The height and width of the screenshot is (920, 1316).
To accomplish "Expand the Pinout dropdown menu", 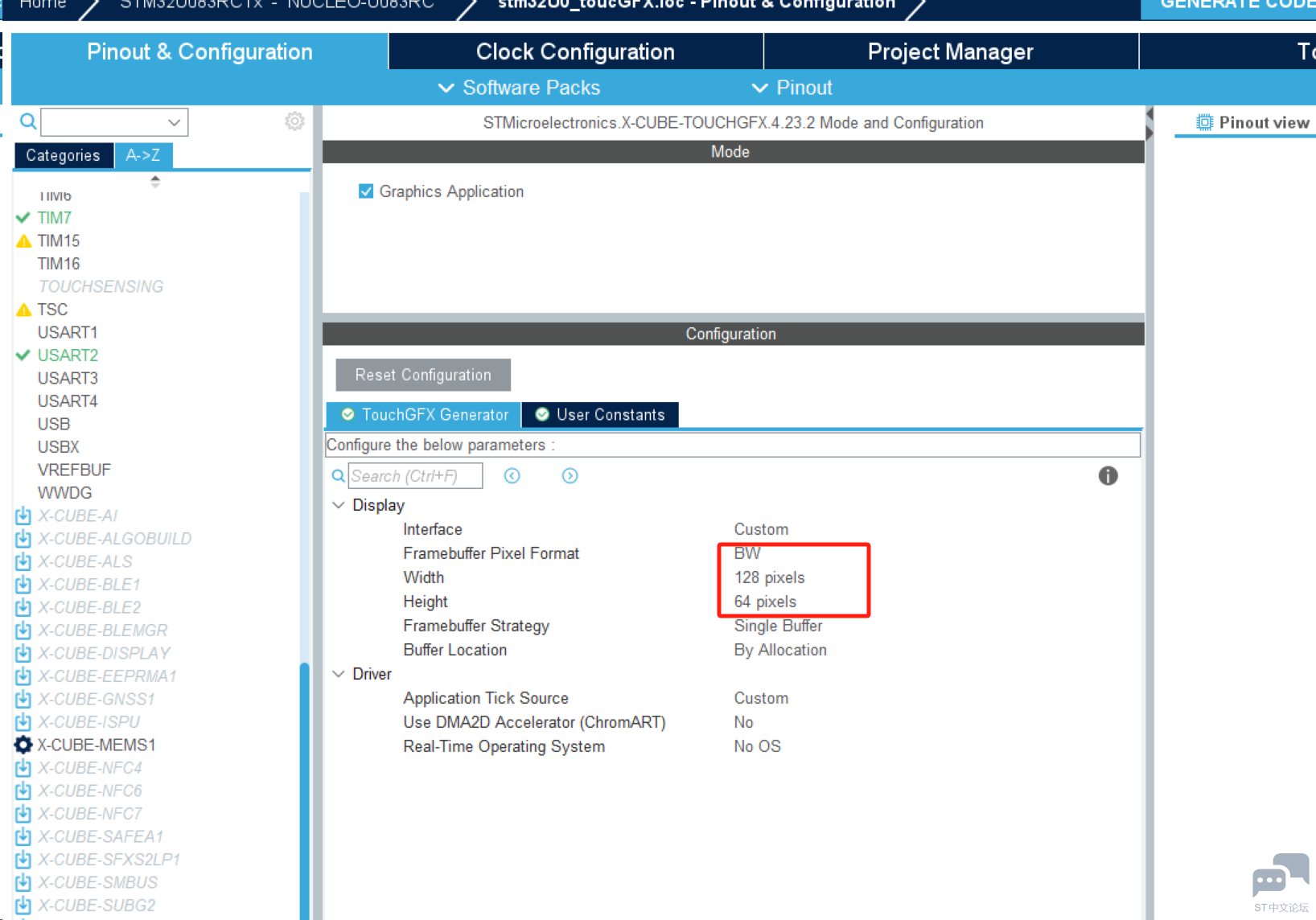I will coord(792,88).
